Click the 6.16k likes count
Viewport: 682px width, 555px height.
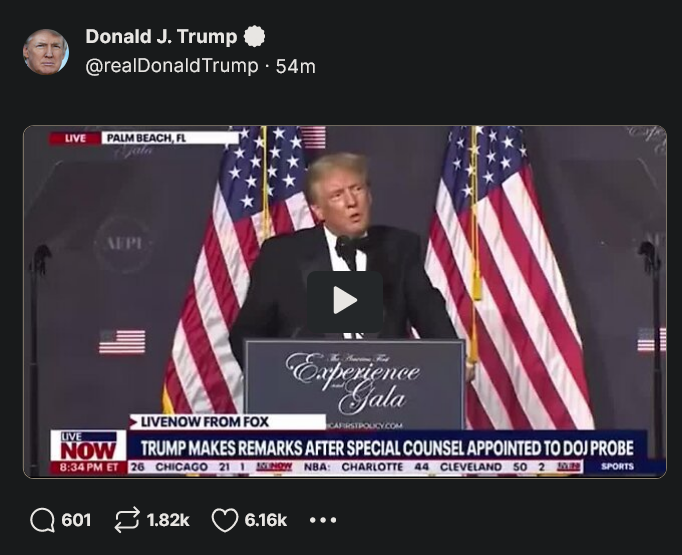pyautogui.click(x=265, y=520)
